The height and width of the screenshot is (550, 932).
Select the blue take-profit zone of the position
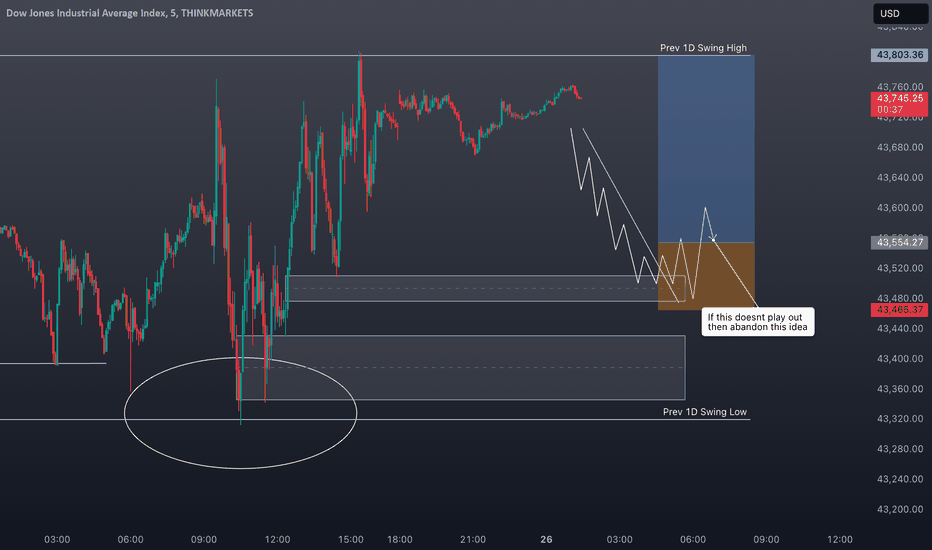[706, 149]
